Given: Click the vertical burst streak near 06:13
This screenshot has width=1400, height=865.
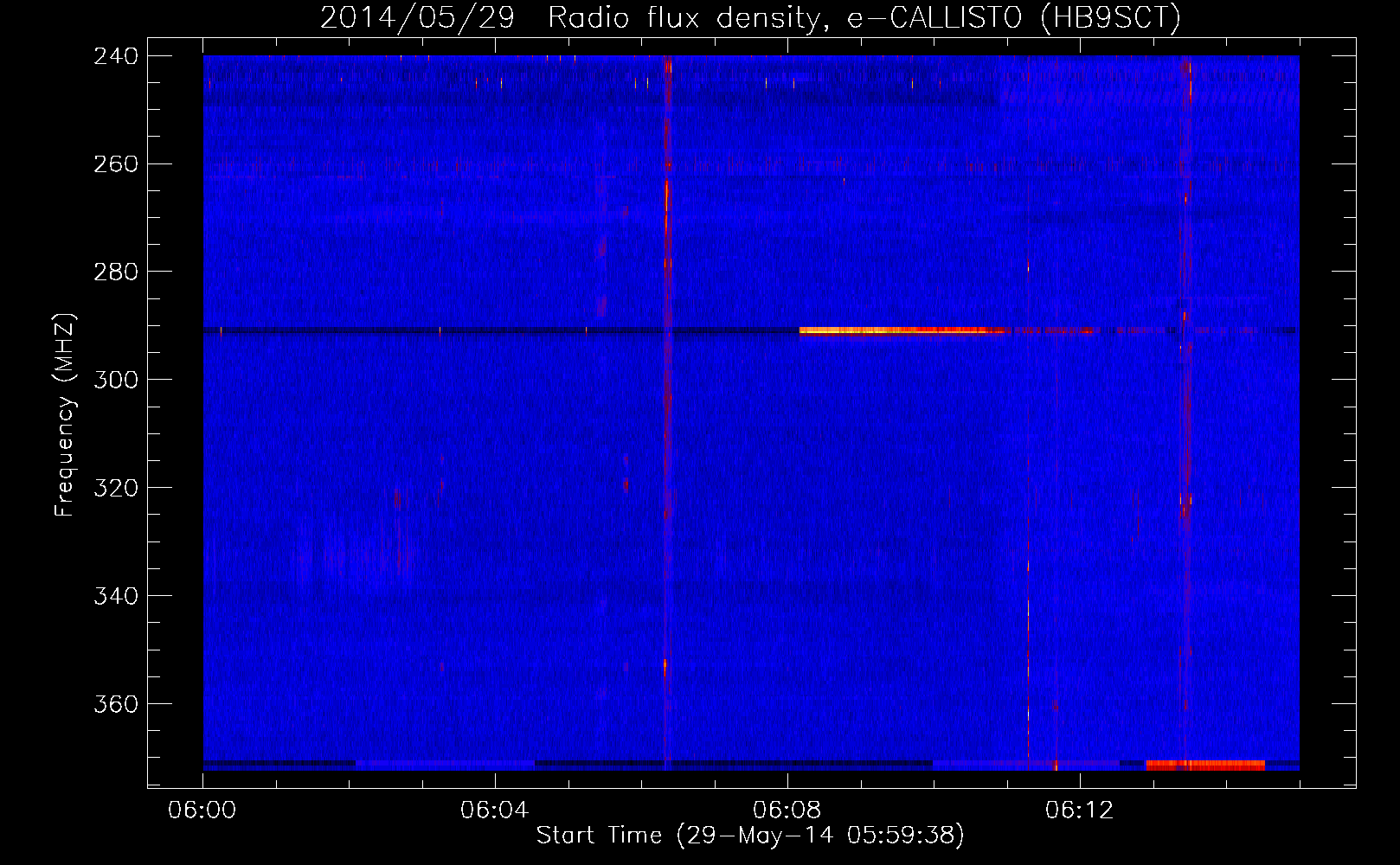Looking at the screenshot, I should [x=1185, y=412].
